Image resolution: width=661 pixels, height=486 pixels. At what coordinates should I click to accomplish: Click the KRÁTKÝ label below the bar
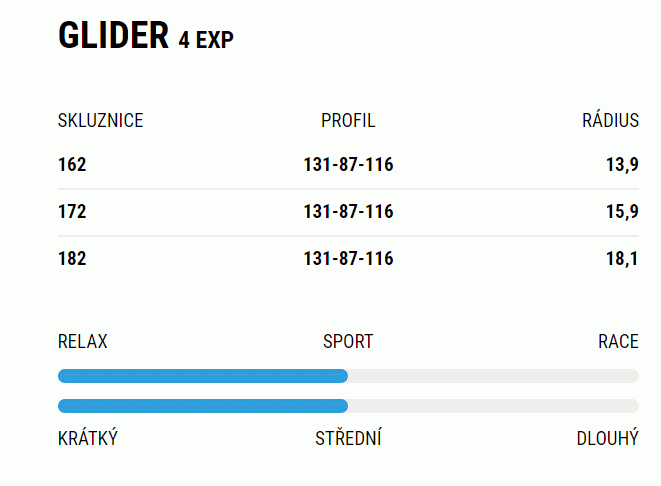click(x=88, y=438)
